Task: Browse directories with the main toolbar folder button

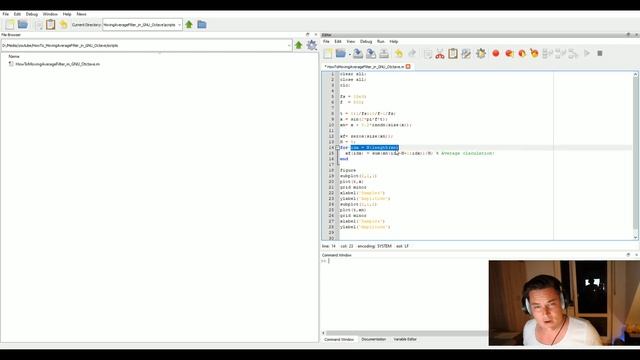Action: [202, 24]
